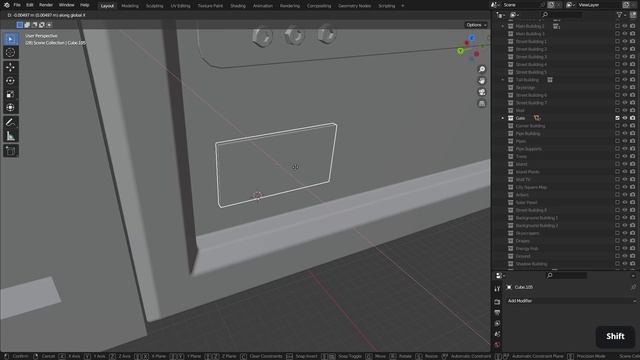This screenshot has width=640, height=360.
Task: Disable Gate collection in renders
Action: (633, 118)
